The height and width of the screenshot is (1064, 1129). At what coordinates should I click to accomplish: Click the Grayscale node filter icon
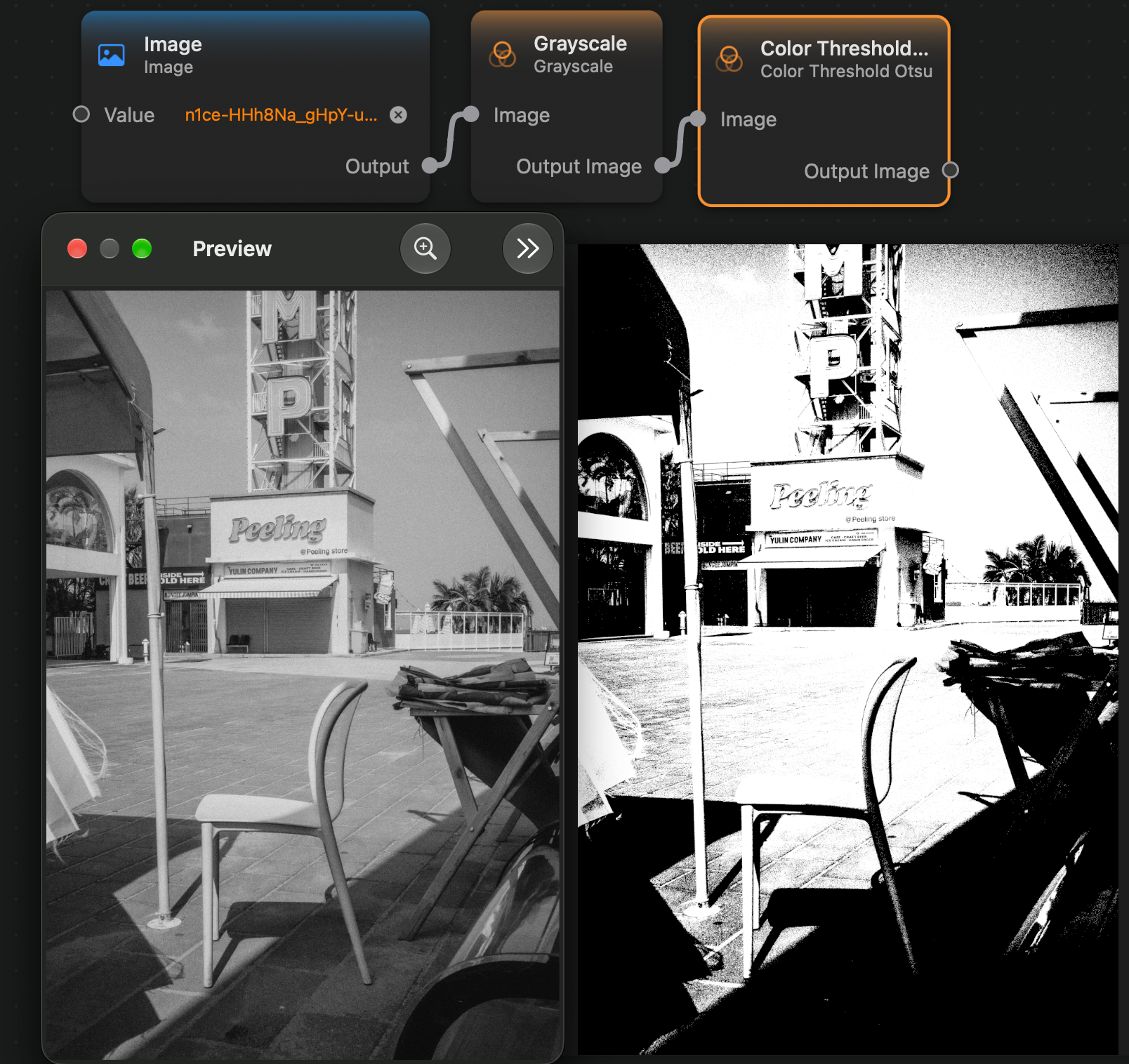click(502, 54)
